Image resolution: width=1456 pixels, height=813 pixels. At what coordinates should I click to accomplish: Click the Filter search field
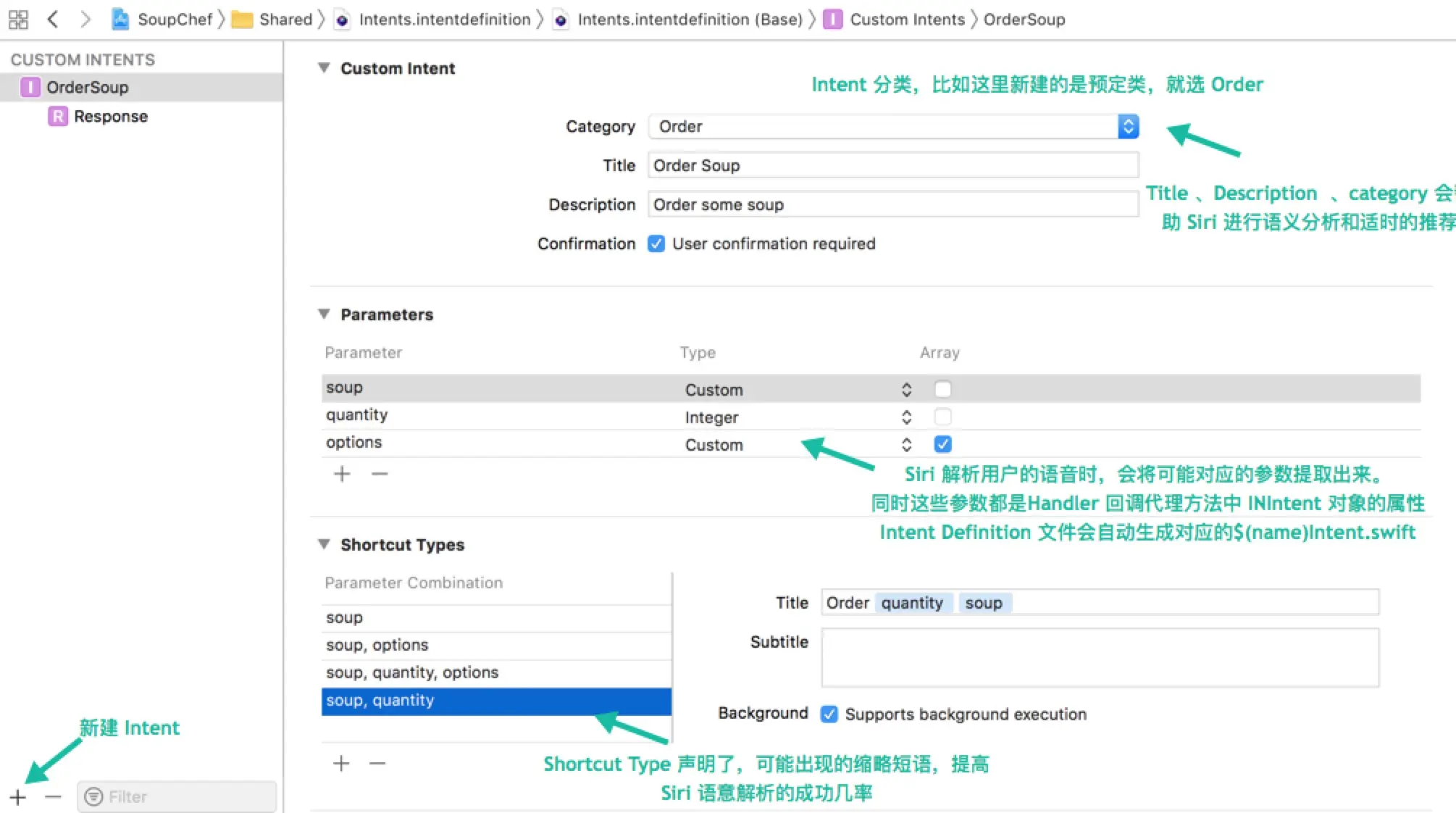(177, 796)
